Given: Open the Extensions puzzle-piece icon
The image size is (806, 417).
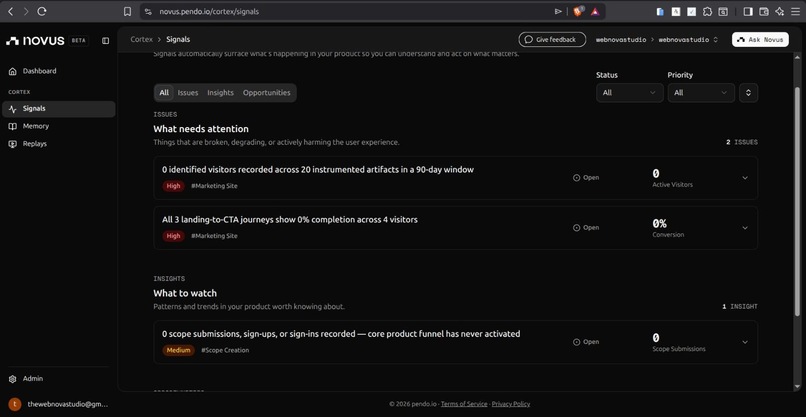Looking at the screenshot, I should [707, 11].
